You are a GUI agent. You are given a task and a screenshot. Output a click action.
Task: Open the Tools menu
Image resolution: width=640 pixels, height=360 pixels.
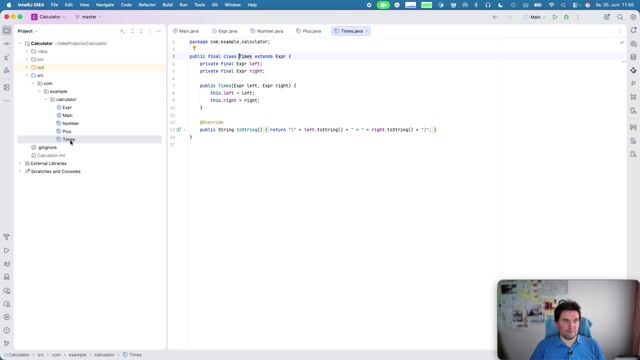click(x=200, y=5)
